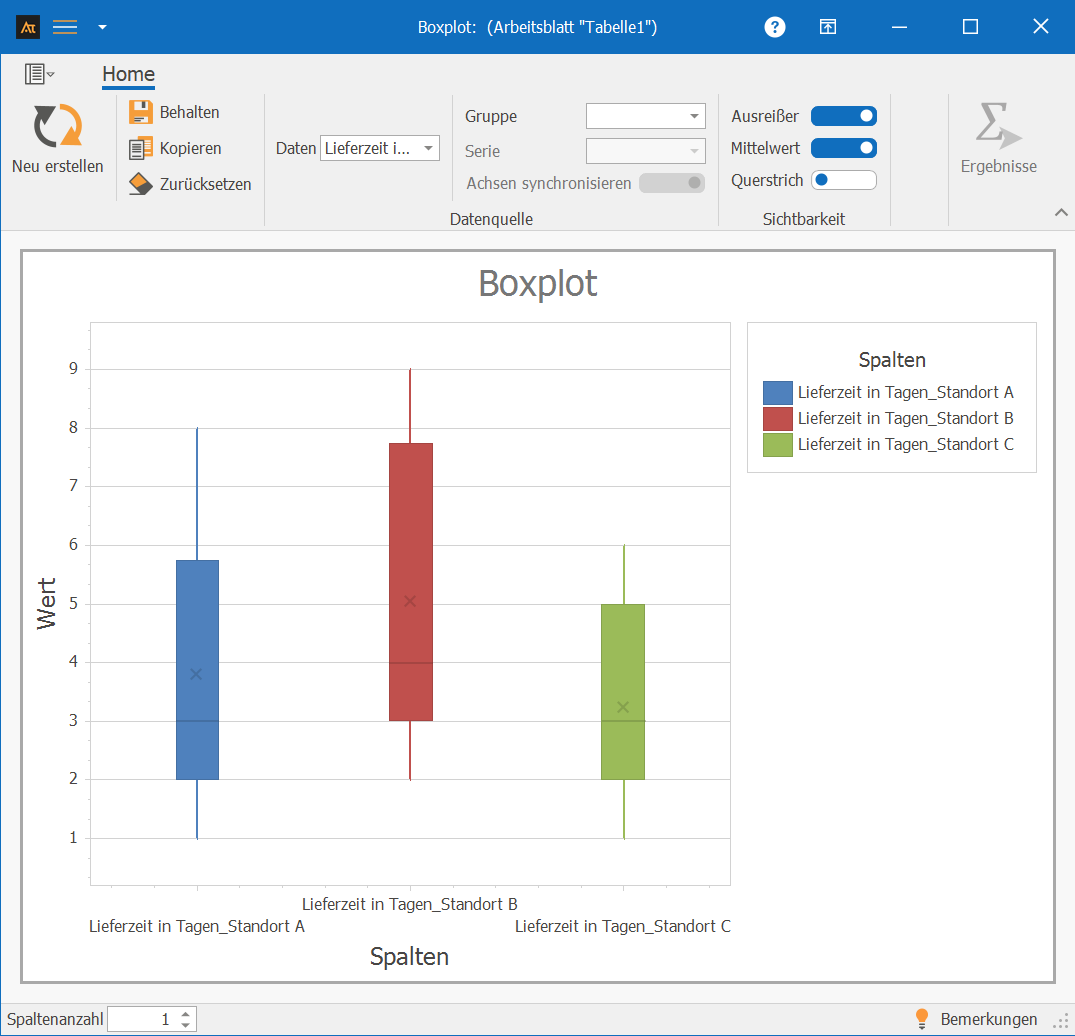This screenshot has height=1036, width=1075.
Task: Open the Daten dropdown
Action: 380,149
